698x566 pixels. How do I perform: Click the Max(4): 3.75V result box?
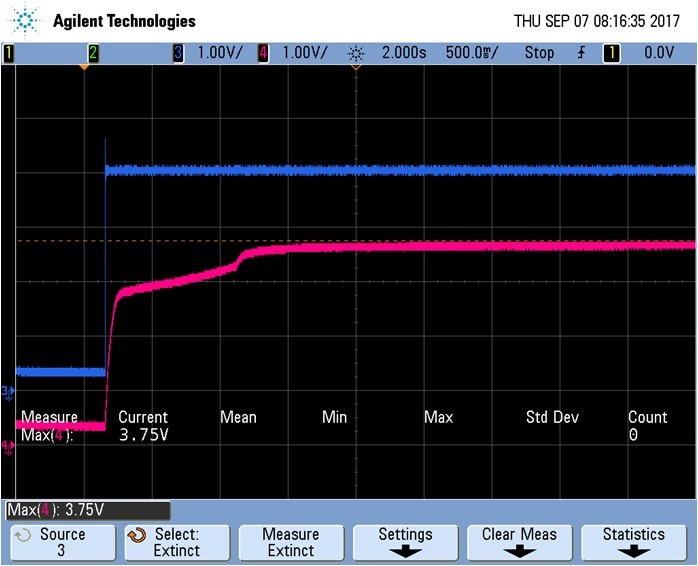point(88,510)
